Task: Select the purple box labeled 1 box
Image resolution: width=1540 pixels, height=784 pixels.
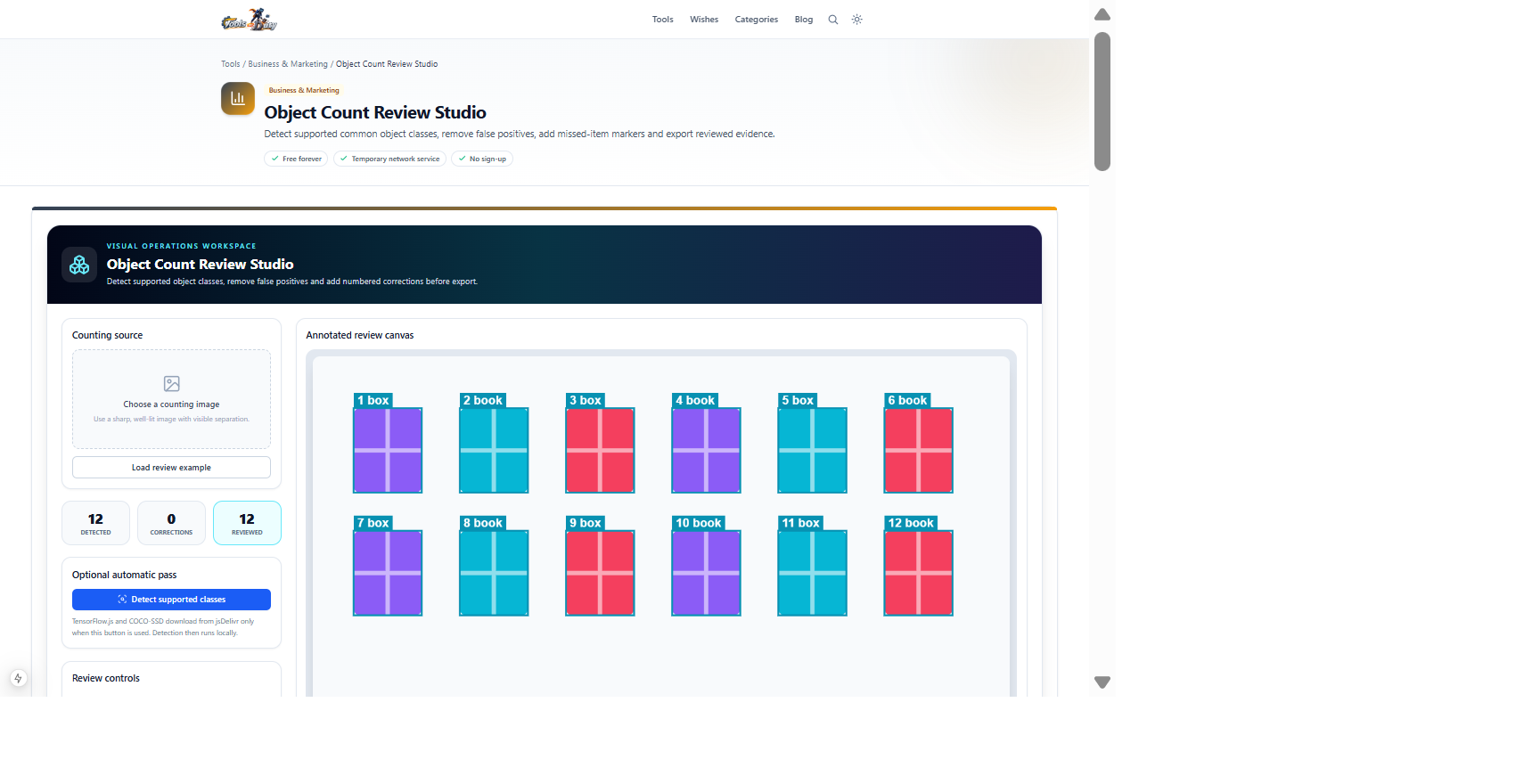Action: click(x=388, y=450)
